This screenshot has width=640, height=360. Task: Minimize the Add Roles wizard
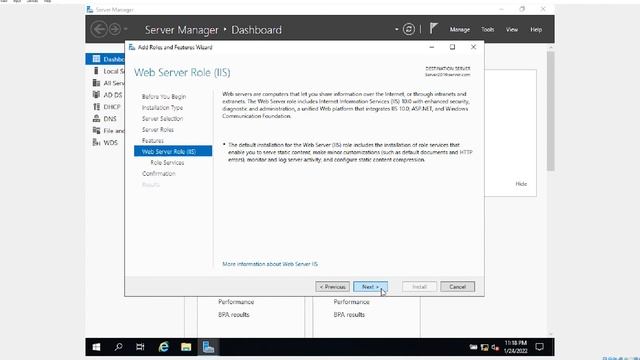click(431, 47)
